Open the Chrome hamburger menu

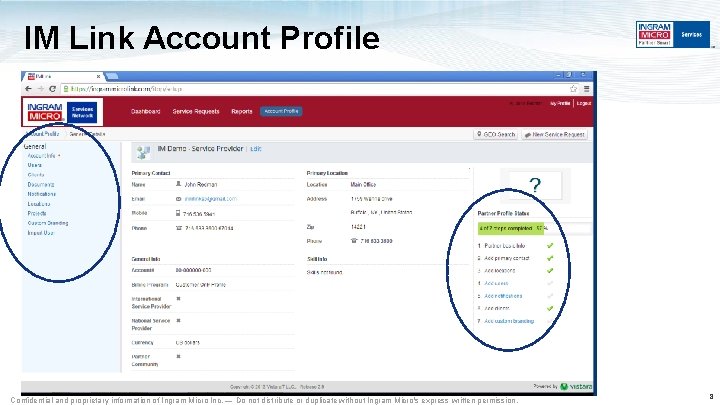coord(586,89)
